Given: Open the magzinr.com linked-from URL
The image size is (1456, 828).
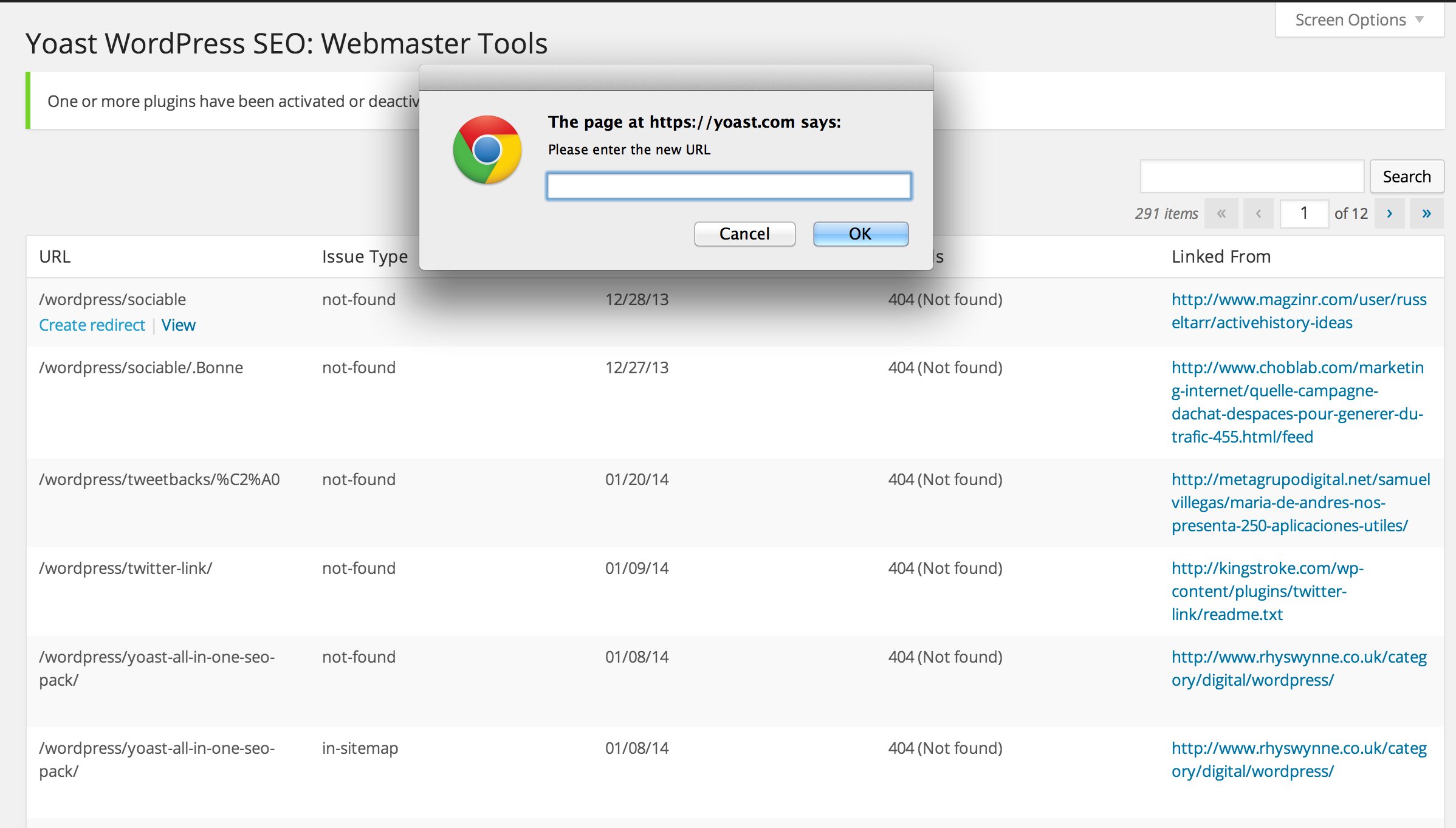Looking at the screenshot, I should click(1298, 311).
